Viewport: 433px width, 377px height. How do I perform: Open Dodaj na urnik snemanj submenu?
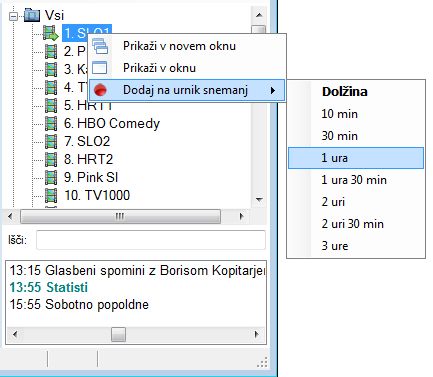(x=187, y=90)
